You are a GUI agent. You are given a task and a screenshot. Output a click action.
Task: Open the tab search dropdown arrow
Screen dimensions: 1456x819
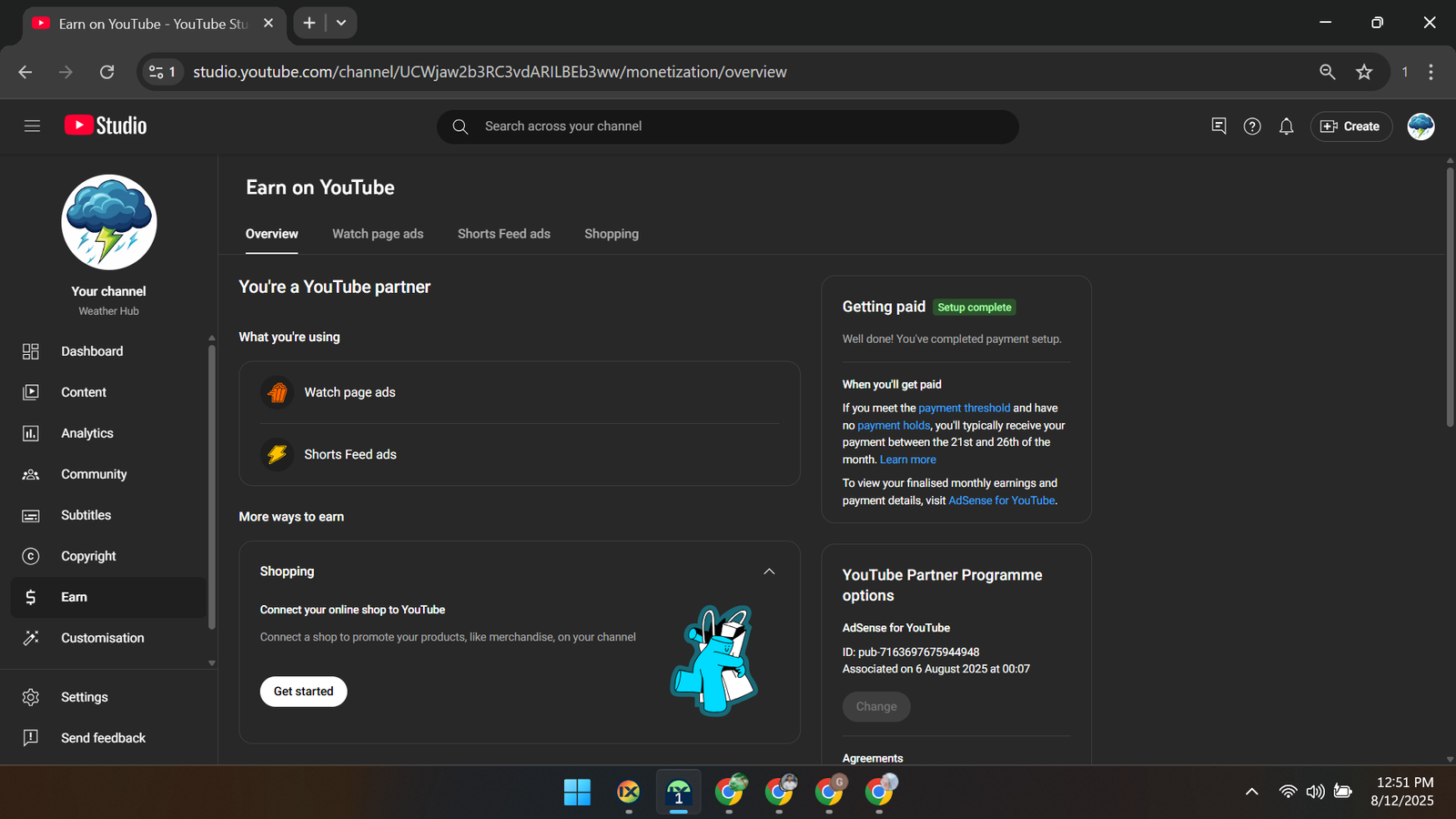click(341, 23)
